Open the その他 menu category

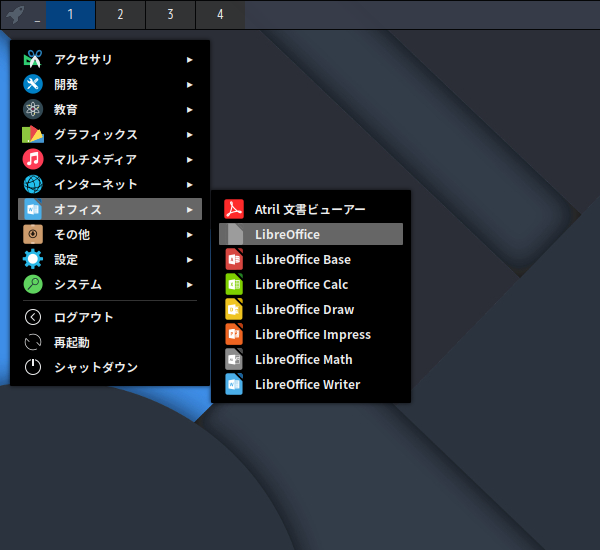coord(110,235)
